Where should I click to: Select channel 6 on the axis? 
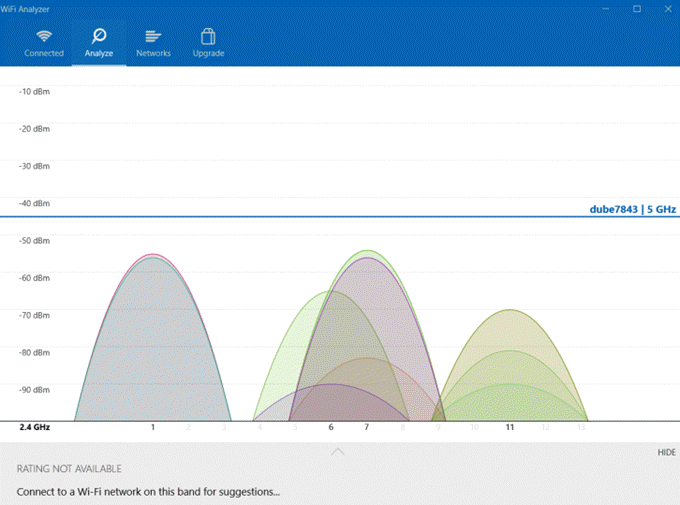[x=331, y=427]
